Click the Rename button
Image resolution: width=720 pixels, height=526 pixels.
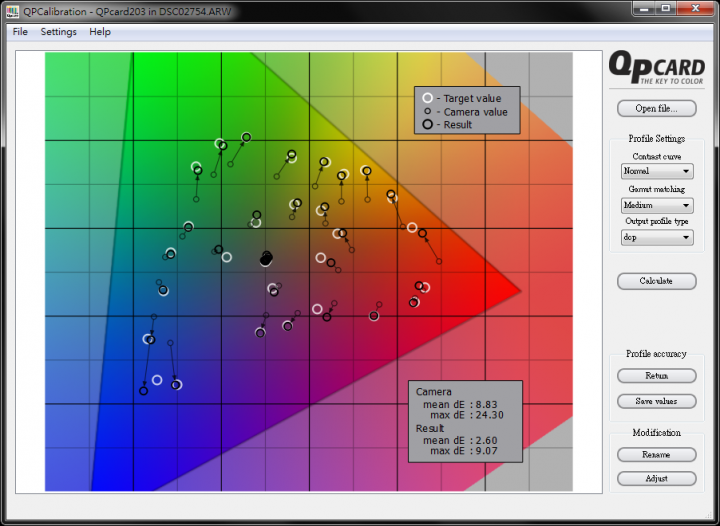(x=656, y=454)
